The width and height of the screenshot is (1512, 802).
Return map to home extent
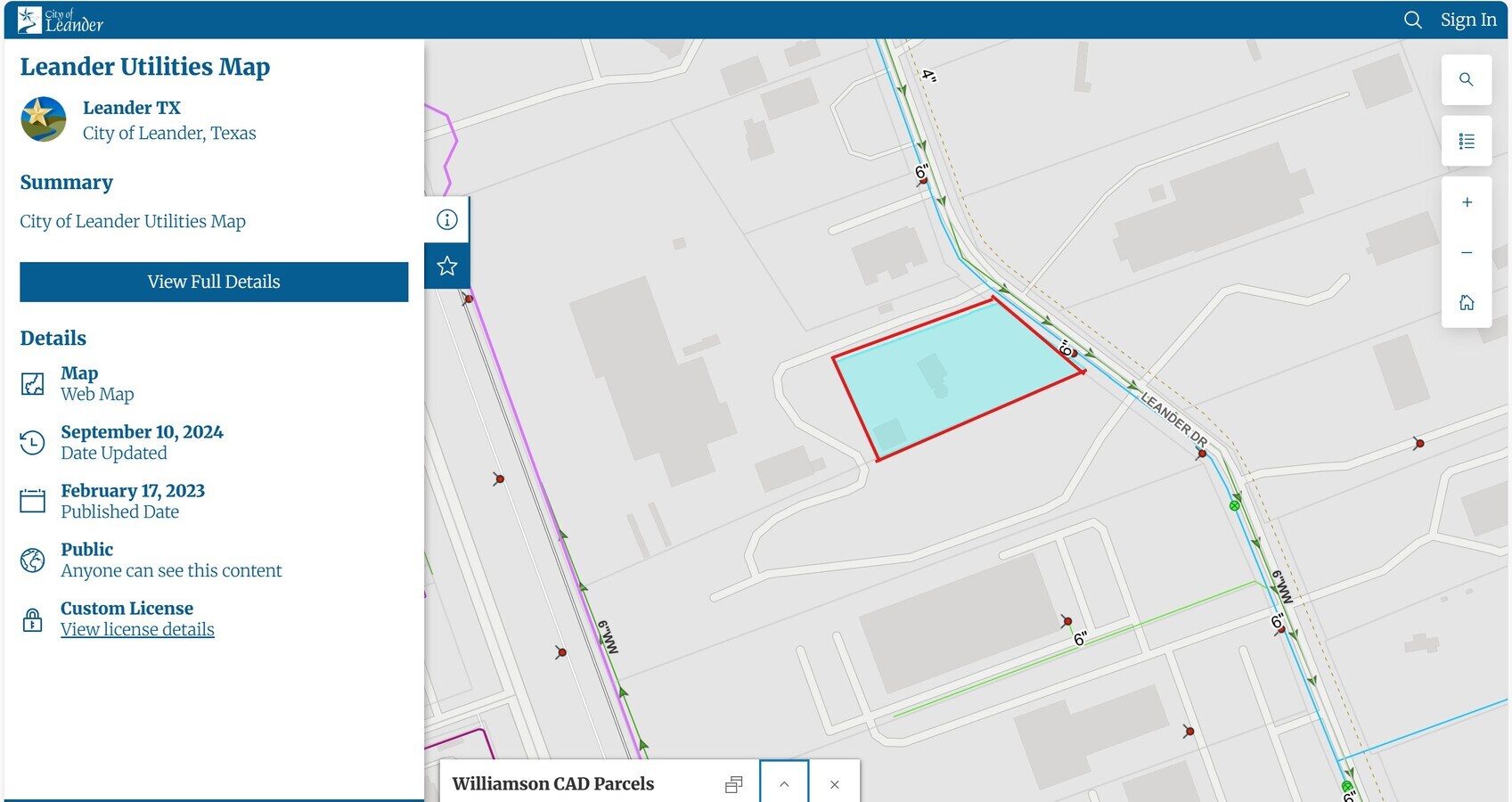[x=1467, y=302]
